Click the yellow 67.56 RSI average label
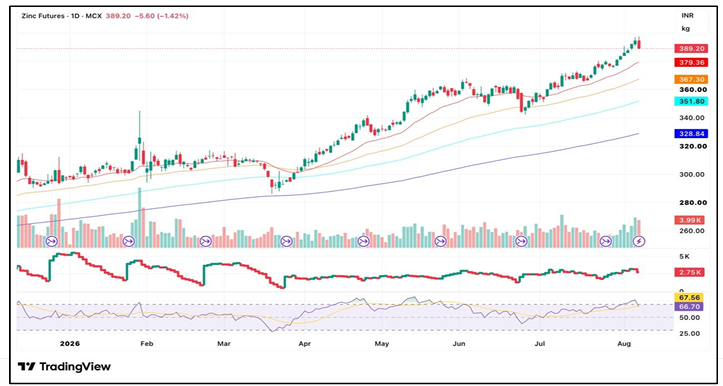Screen dimensions: 723x386 pyautogui.click(x=688, y=298)
